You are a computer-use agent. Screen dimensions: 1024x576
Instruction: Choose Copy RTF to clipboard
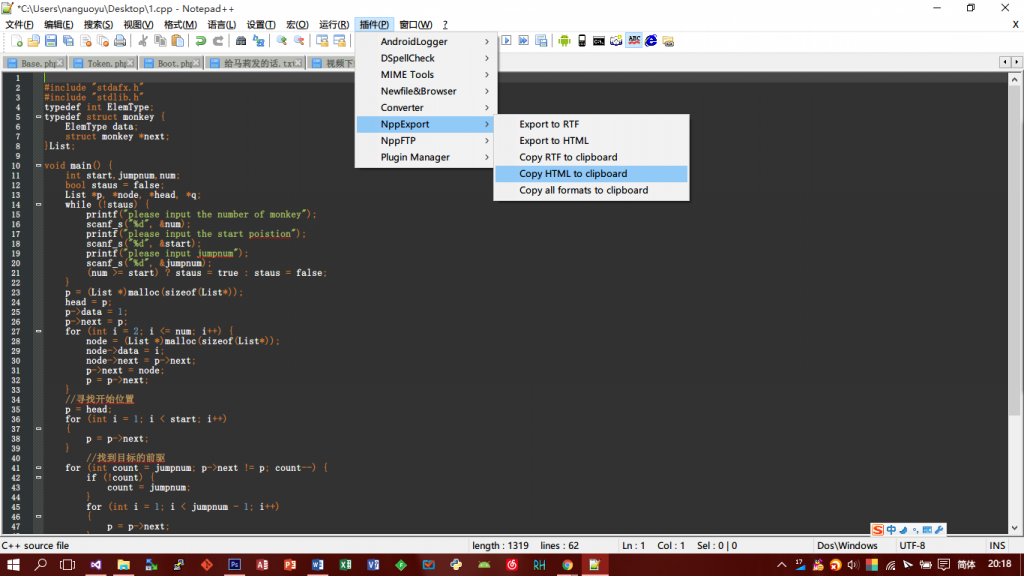pyautogui.click(x=591, y=157)
